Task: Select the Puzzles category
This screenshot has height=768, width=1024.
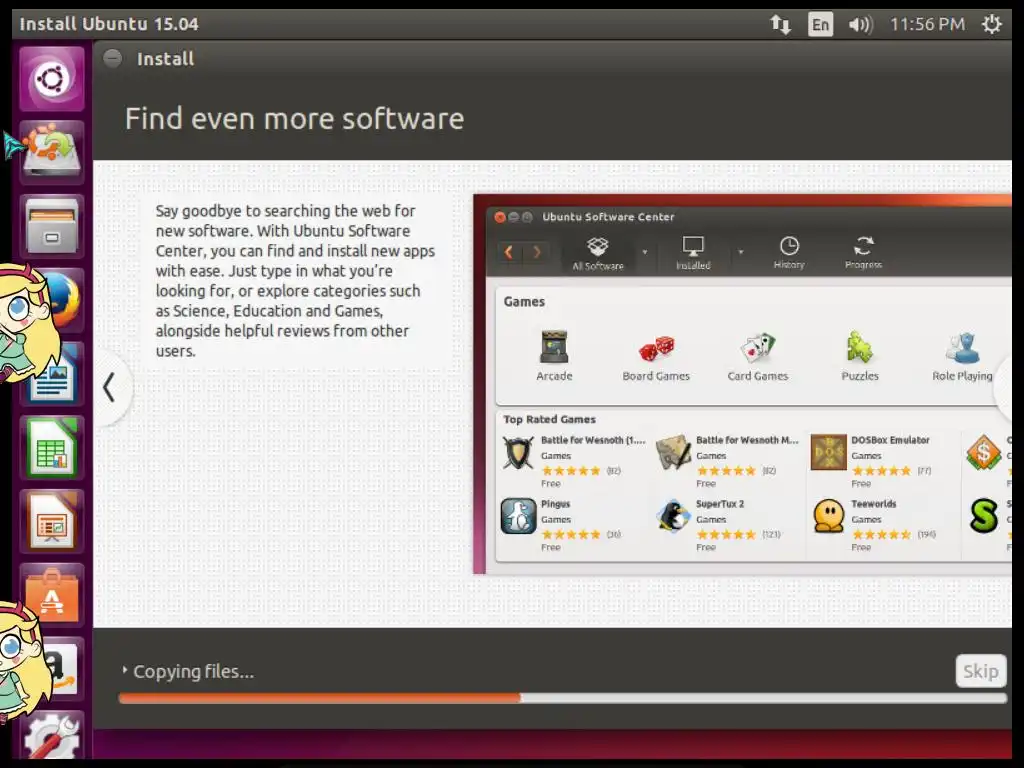Action: tap(860, 356)
